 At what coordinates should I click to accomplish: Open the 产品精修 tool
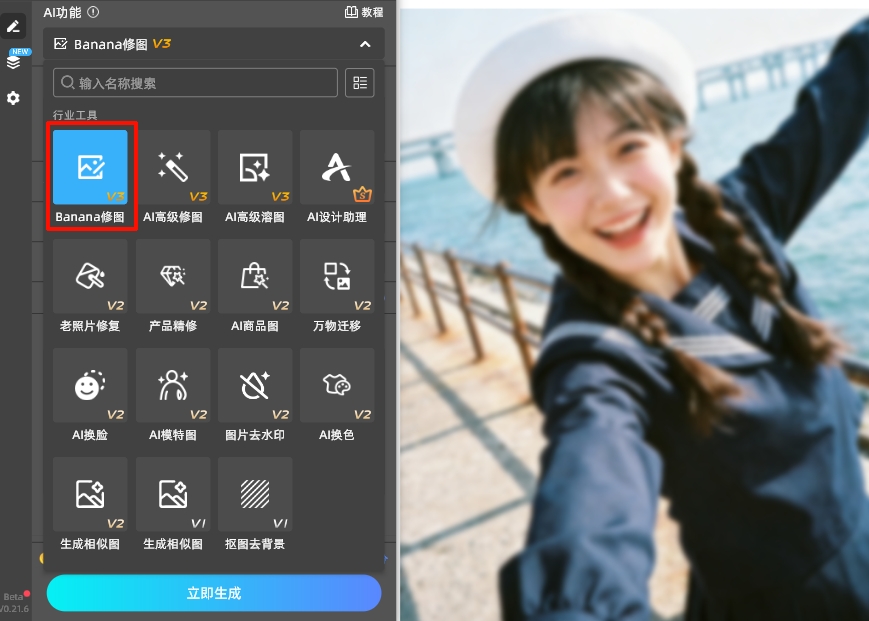[172, 276]
